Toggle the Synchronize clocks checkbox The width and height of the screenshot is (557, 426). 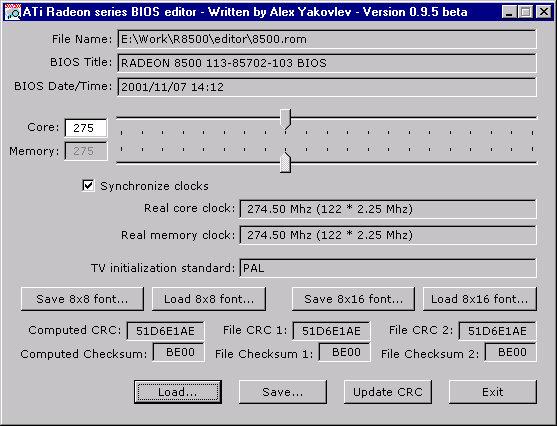coord(88,185)
